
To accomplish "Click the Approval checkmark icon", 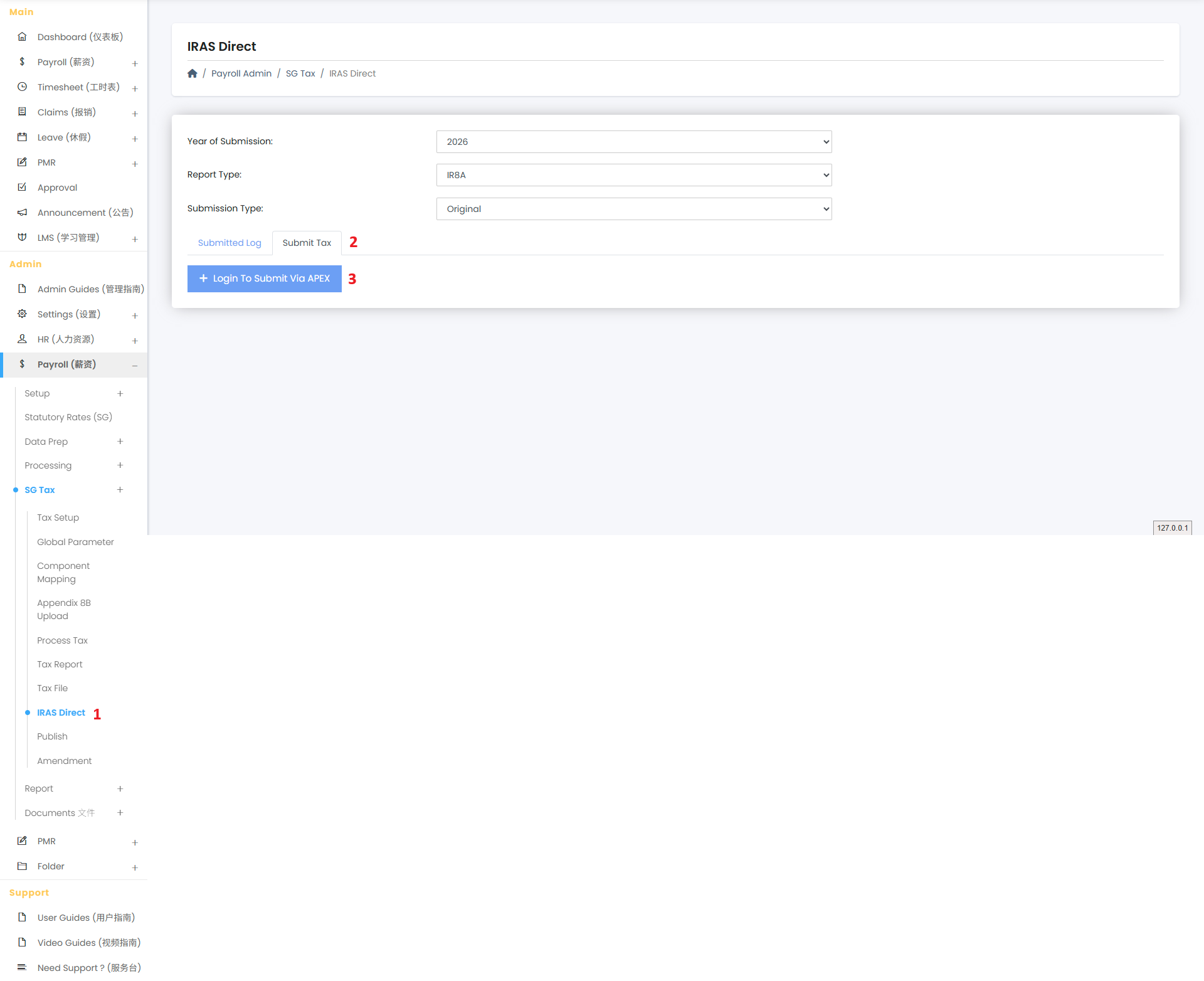I will click(x=22, y=188).
